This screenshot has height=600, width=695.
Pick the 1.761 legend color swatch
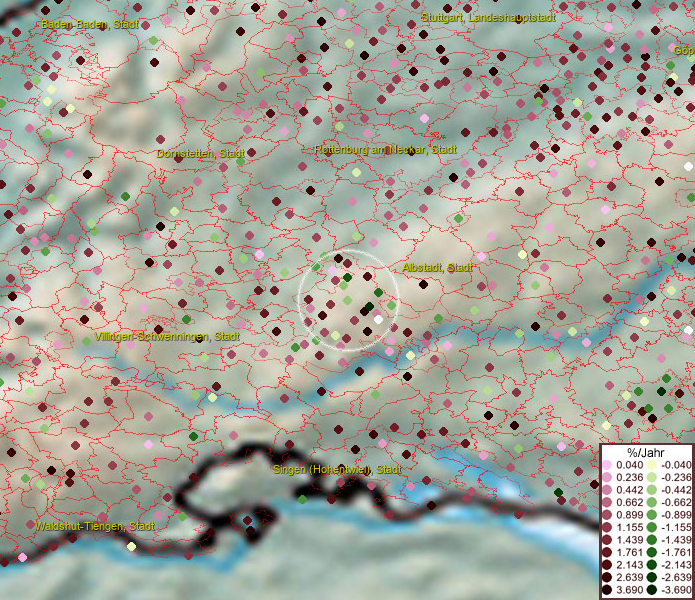click(x=607, y=552)
